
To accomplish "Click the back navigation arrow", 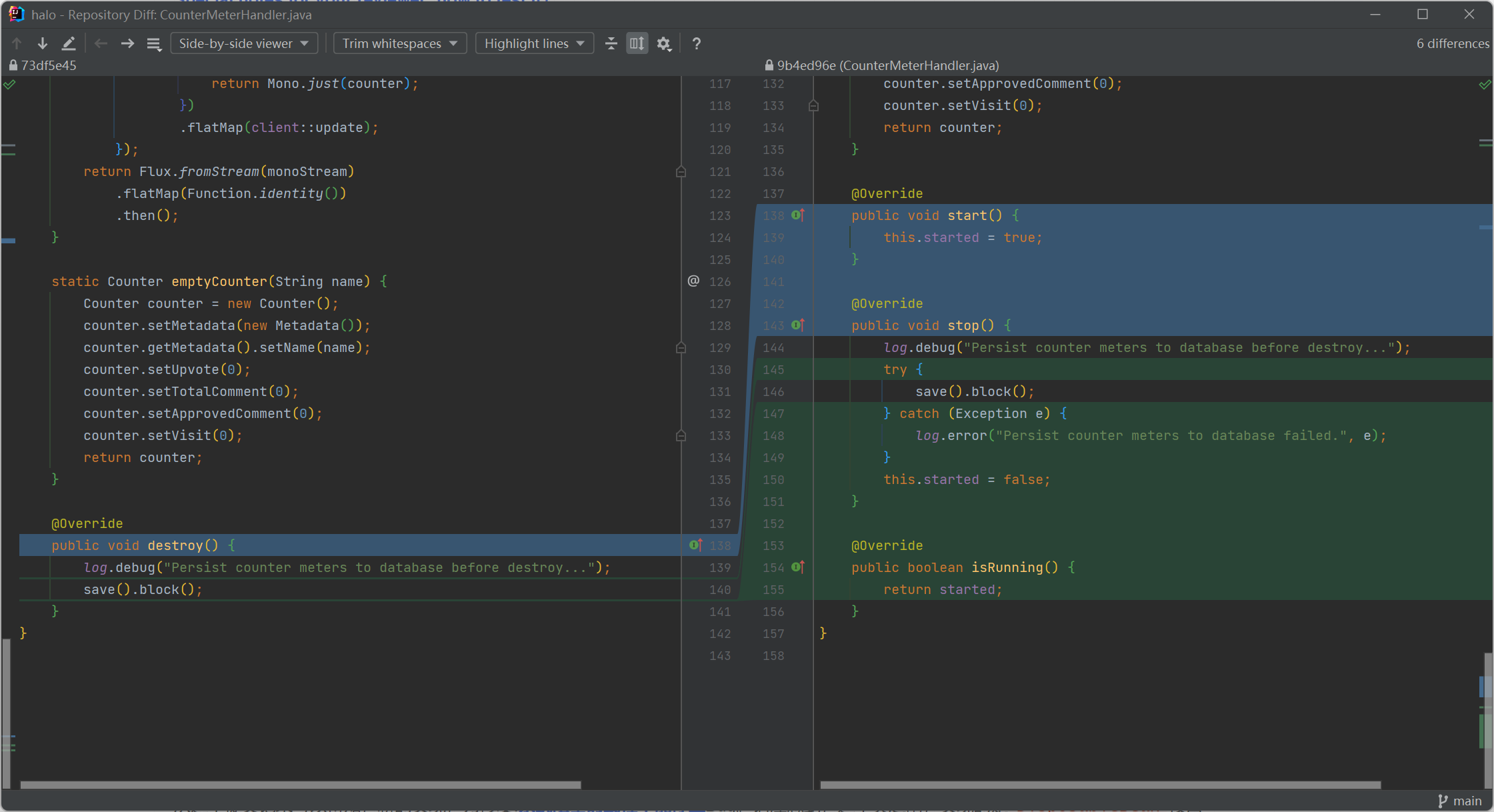I will 101,43.
